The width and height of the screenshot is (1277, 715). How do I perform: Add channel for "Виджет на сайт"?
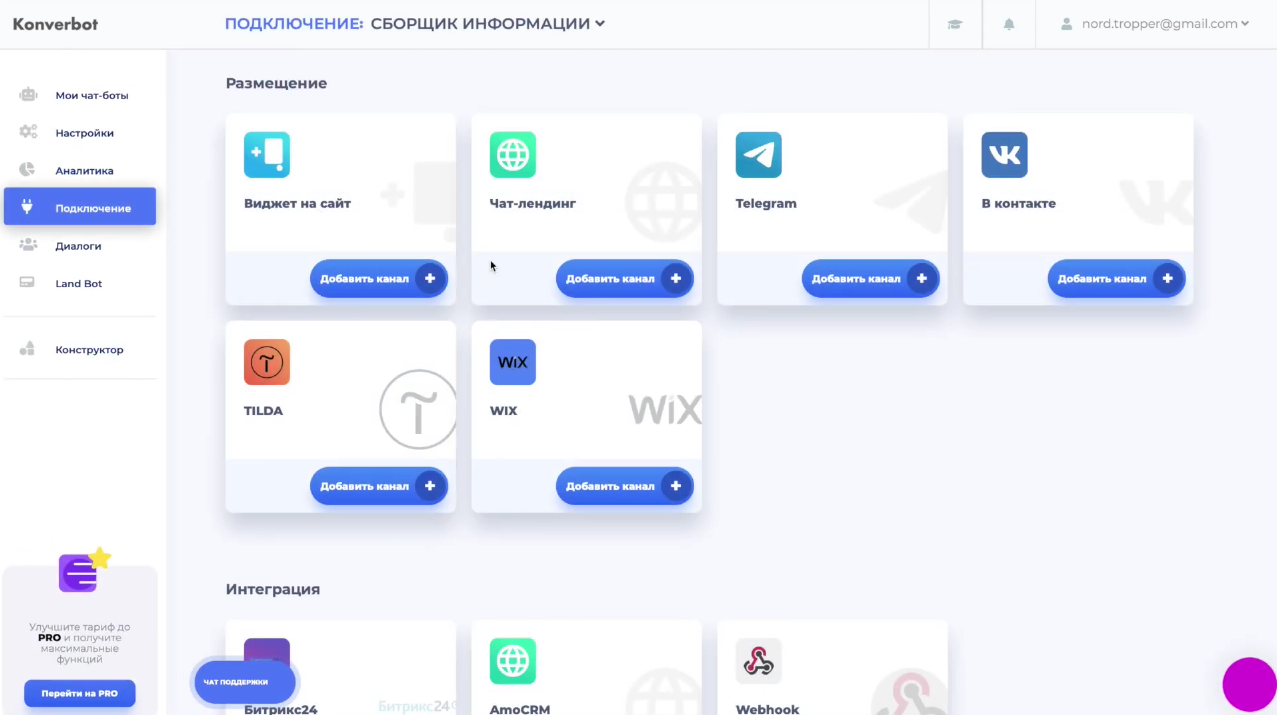(379, 279)
